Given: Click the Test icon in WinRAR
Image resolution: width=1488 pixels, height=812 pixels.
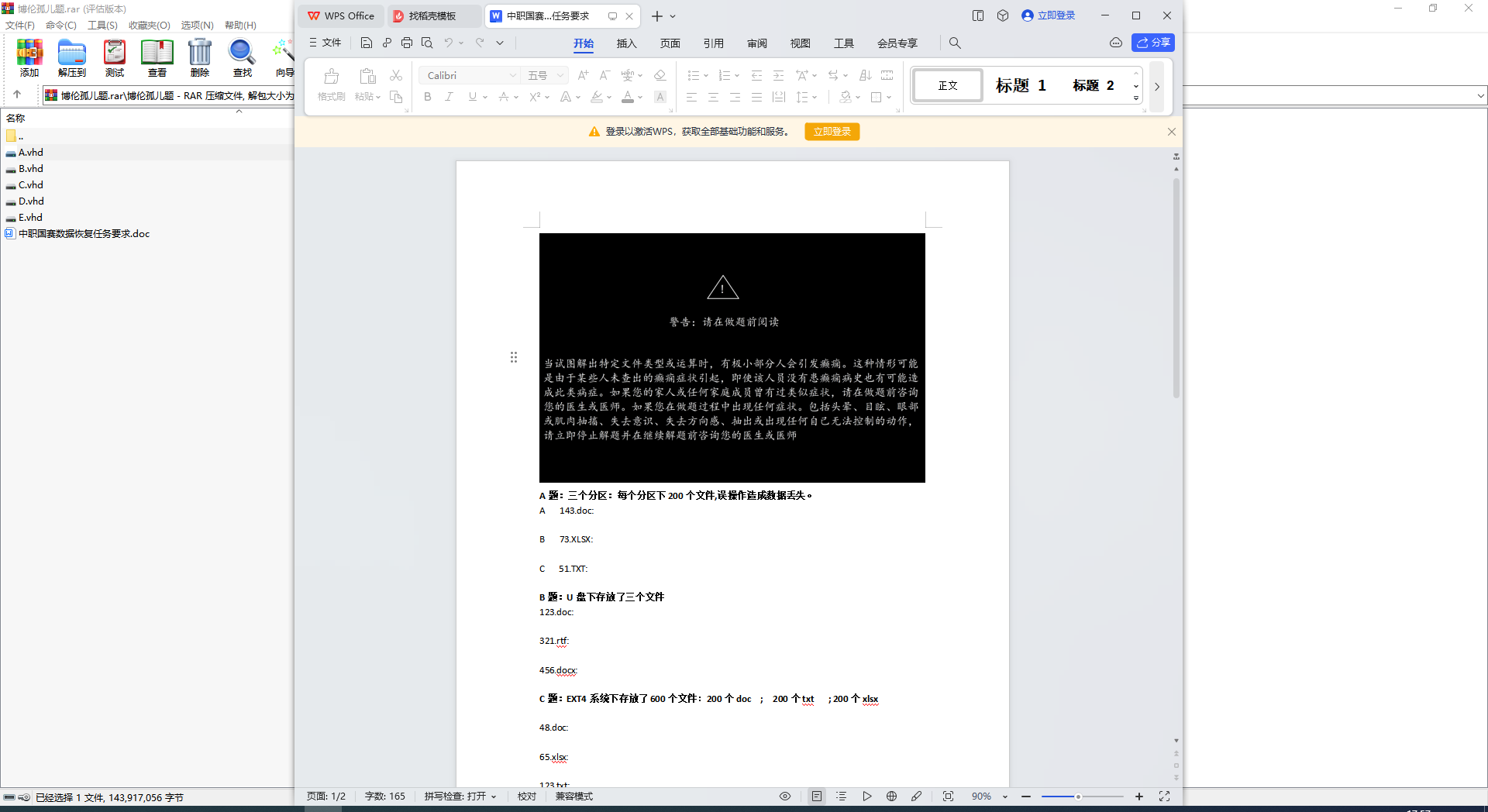Looking at the screenshot, I should tap(115, 58).
